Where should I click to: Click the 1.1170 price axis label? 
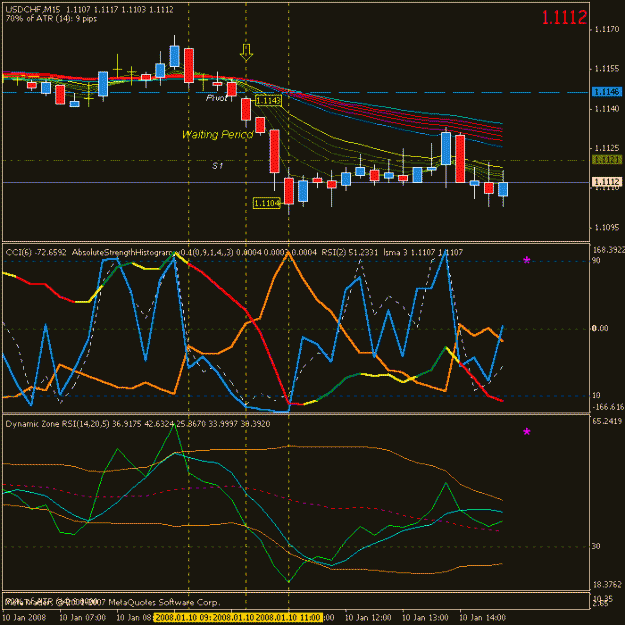(x=607, y=29)
